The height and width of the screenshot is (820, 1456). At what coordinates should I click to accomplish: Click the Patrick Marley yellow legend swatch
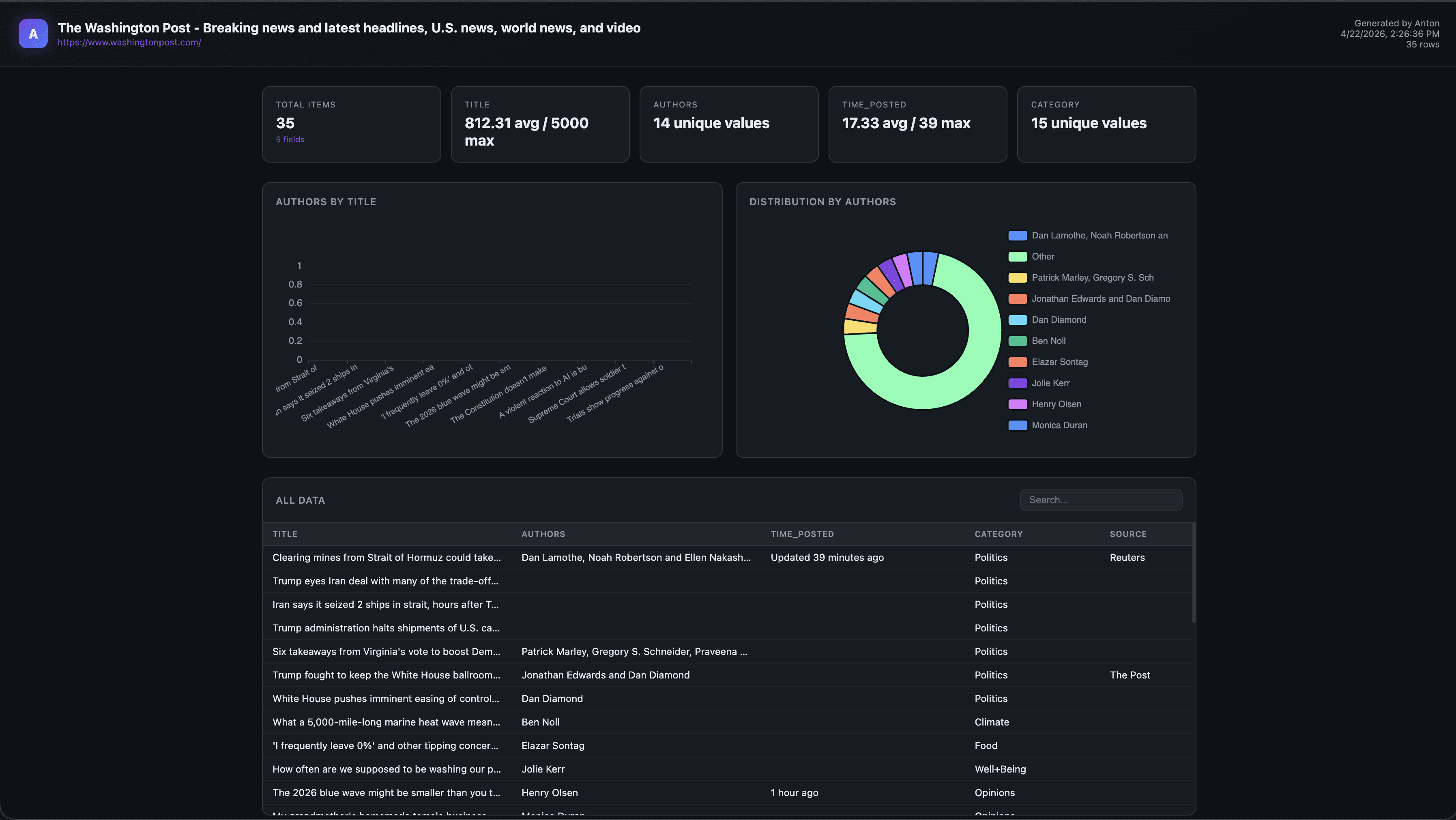coord(1018,277)
